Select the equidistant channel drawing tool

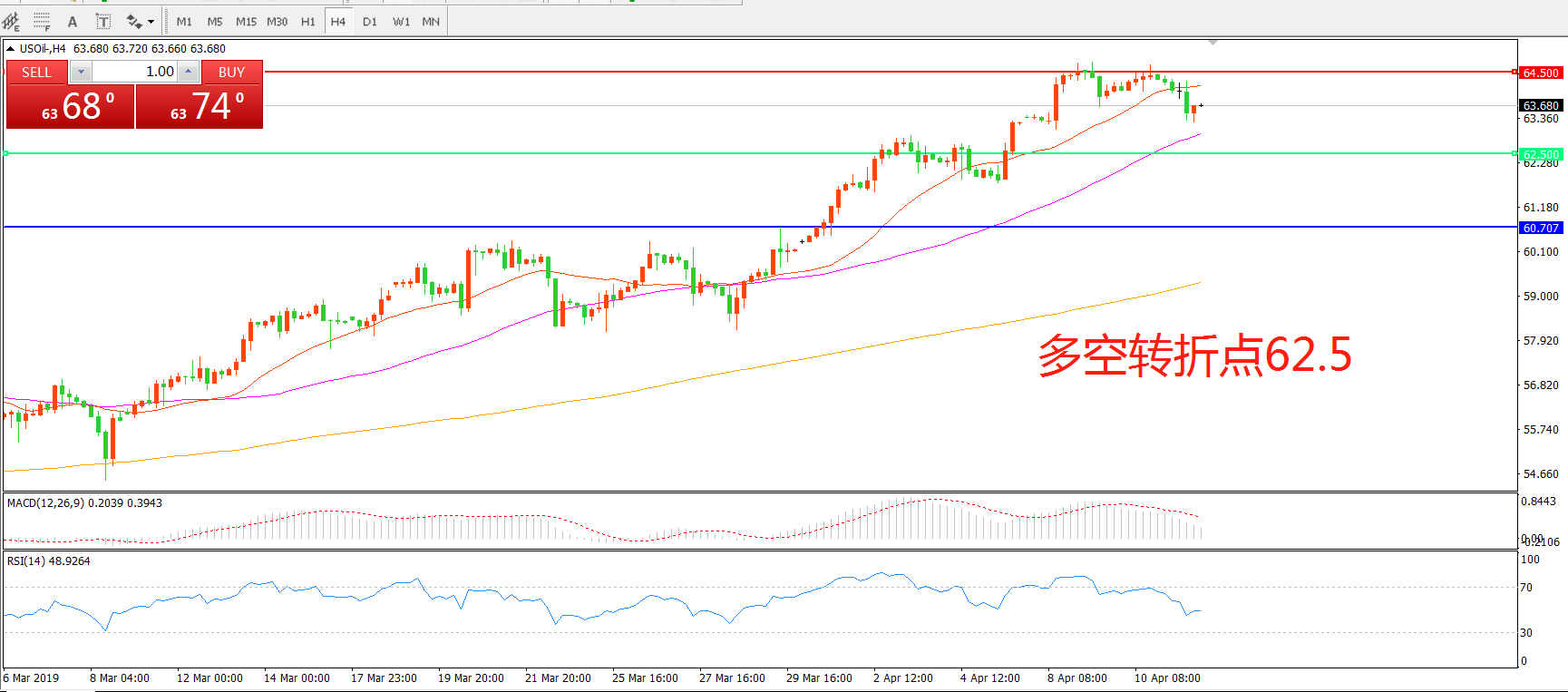[11, 21]
